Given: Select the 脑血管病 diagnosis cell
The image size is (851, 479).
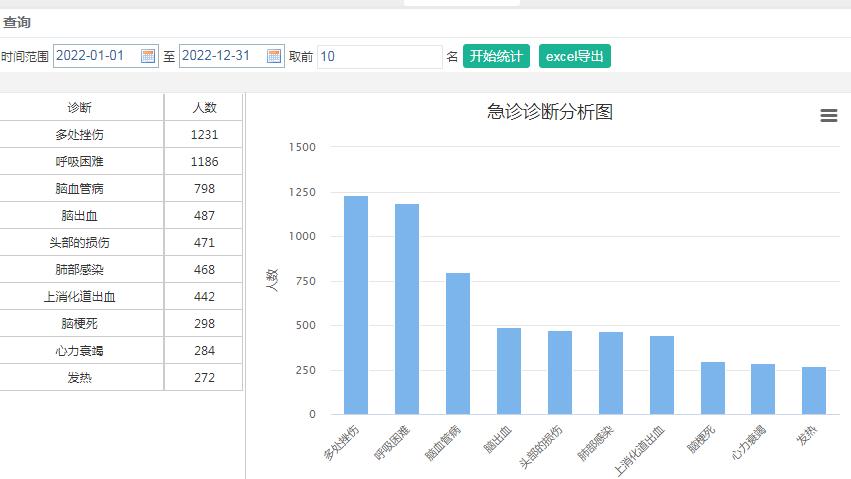Looking at the screenshot, I should 80,189.
